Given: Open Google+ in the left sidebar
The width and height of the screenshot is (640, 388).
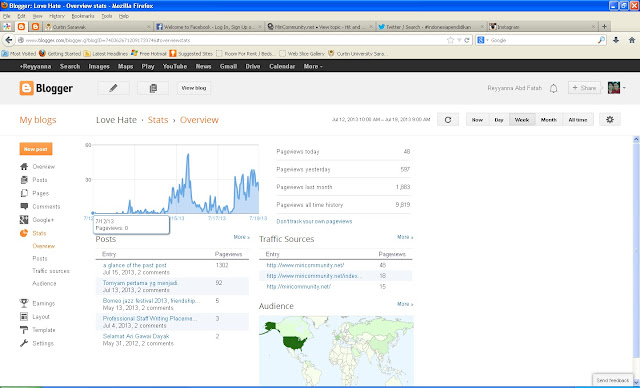Looking at the screenshot, I should coord(37,219).
